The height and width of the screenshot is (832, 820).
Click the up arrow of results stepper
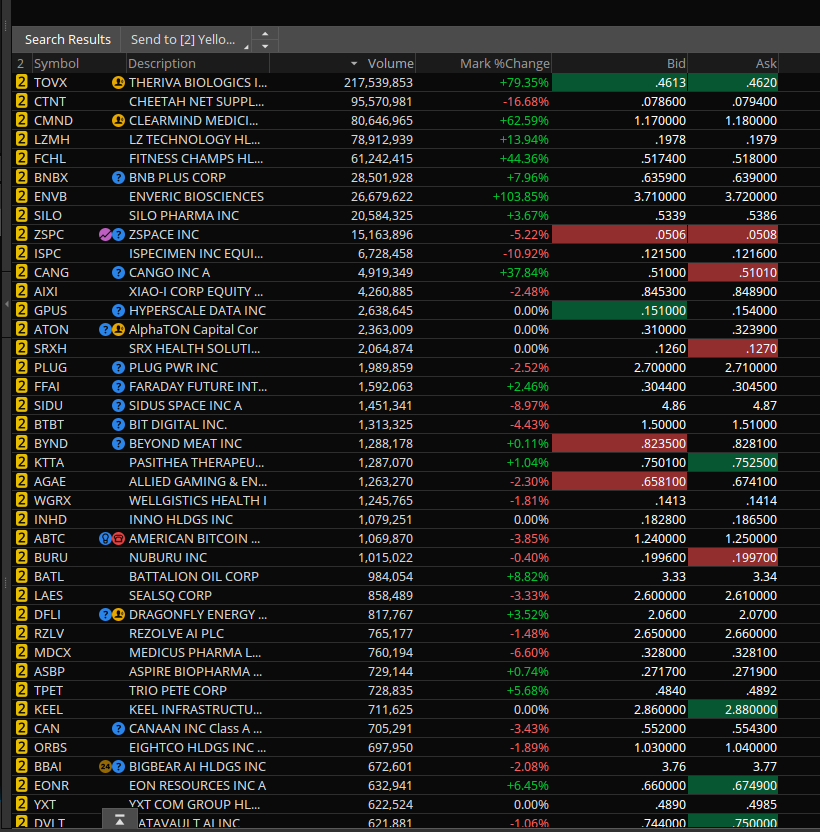265,34
